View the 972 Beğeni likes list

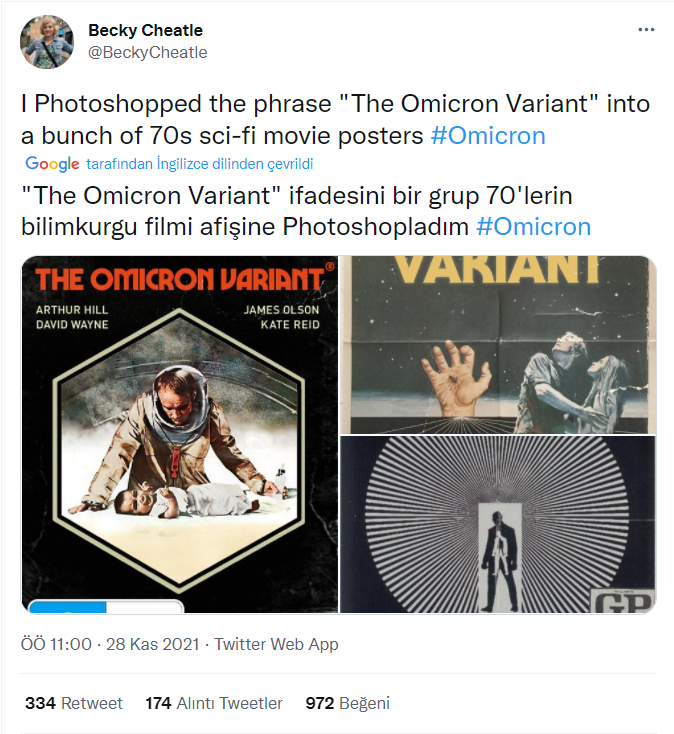(347, 703)
